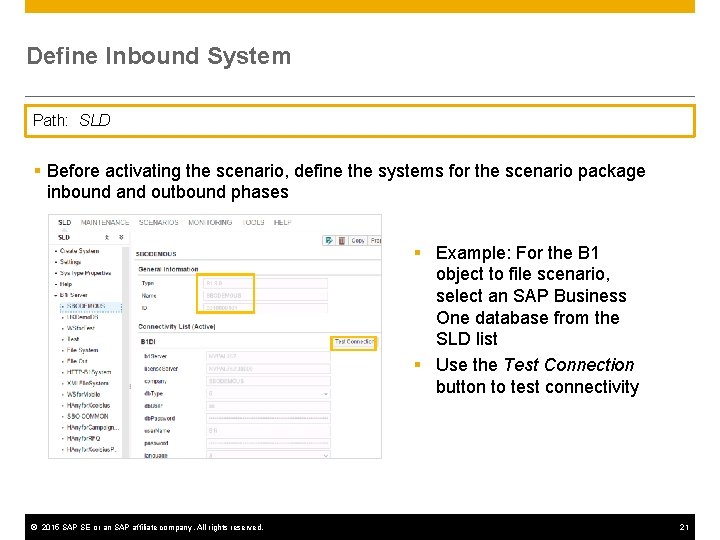Viewport: 720px width, 540px height.
Task: Click the password input field
Action: 268,443
